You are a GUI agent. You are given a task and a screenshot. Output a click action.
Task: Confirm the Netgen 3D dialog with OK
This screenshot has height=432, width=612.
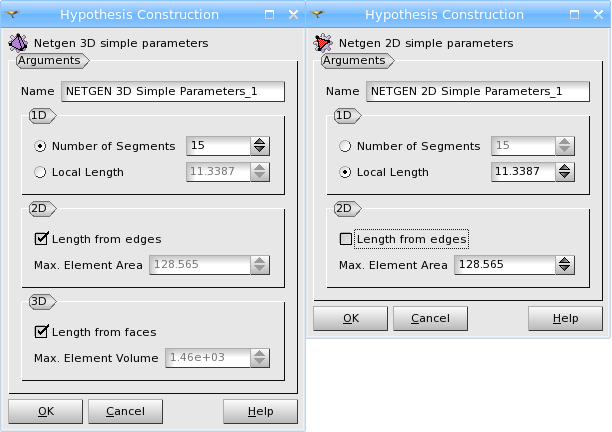click(46, 411)
